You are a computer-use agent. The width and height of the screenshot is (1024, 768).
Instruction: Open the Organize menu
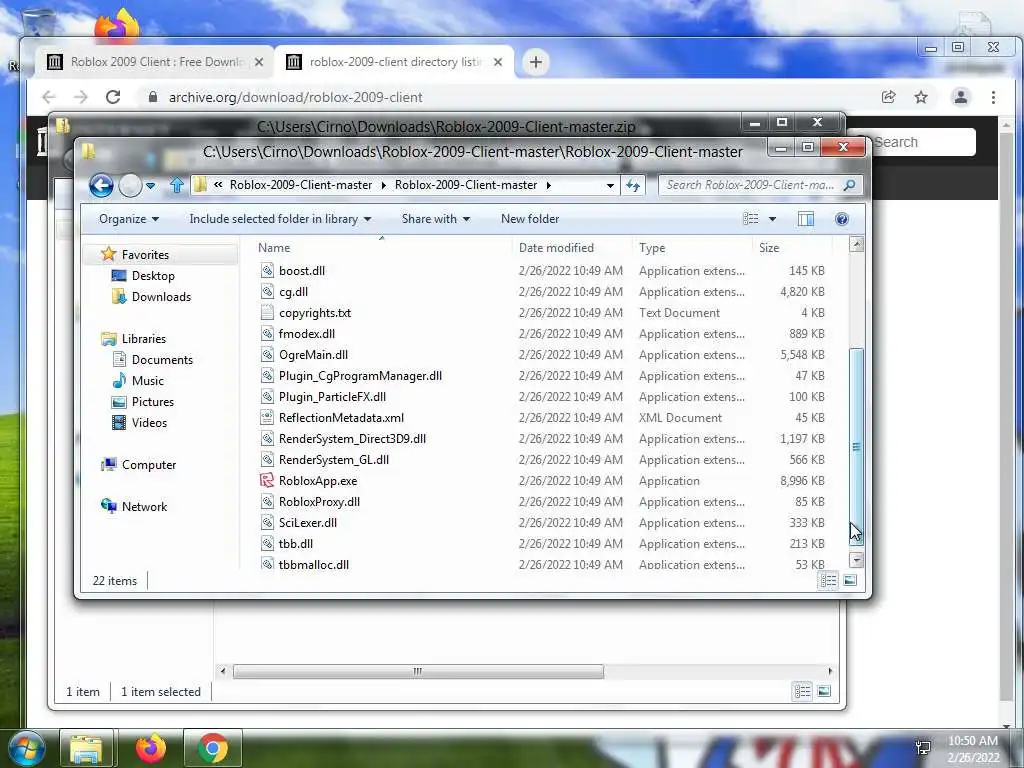pos(129,219)
